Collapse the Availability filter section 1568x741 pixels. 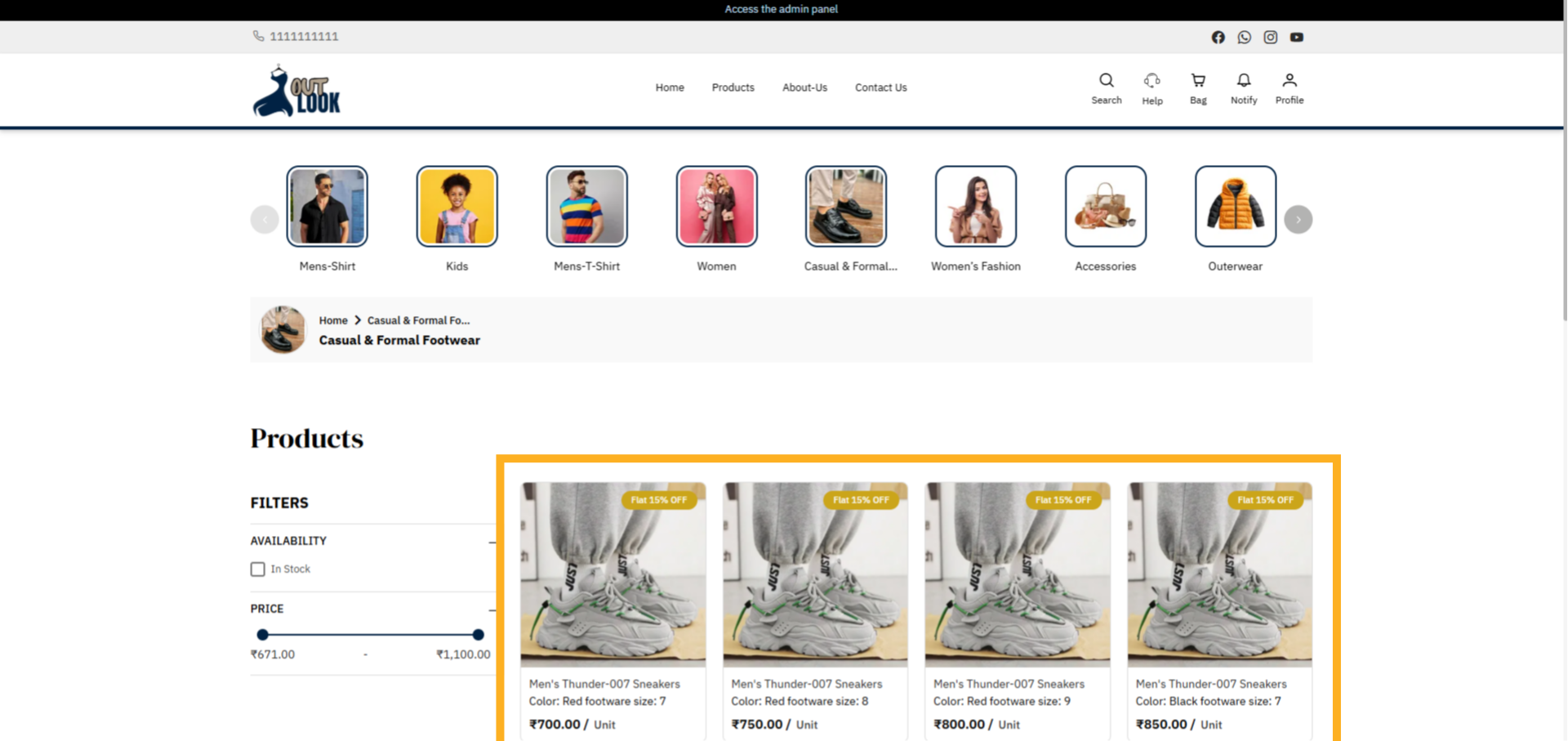[x=492, y=542]
